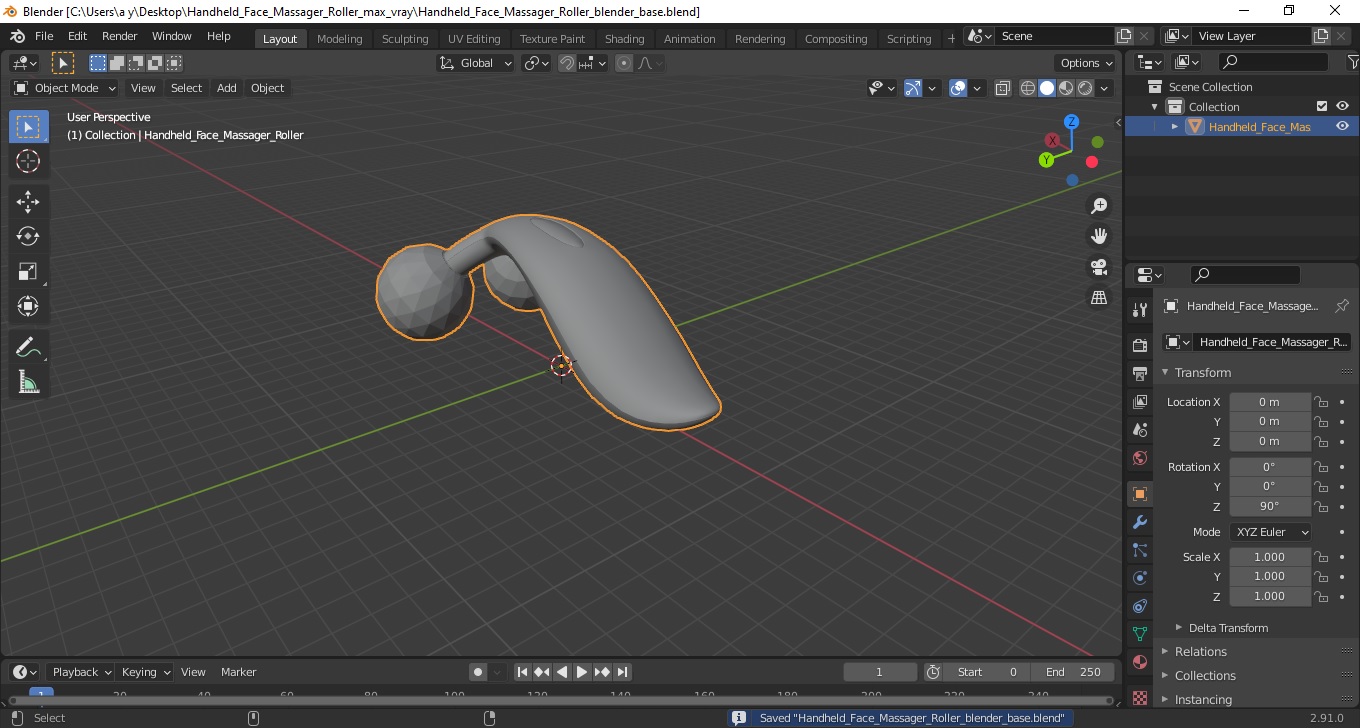The image size is (1360, 728).
Task: Hide Handheld_Face_Mas object in outliner
Action: [x=1342, y=126]
